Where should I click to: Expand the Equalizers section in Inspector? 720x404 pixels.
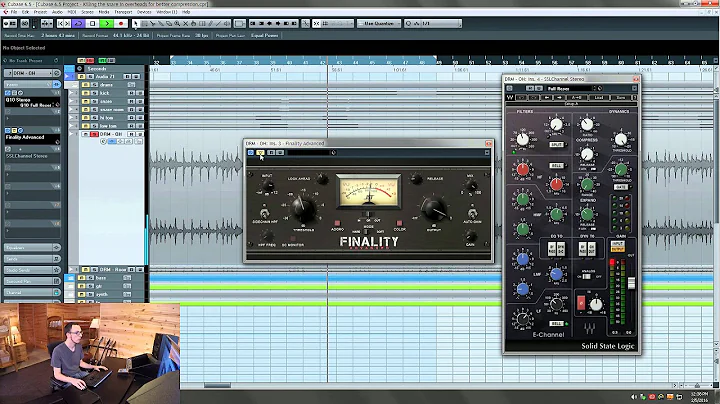(x=32, y=247)
